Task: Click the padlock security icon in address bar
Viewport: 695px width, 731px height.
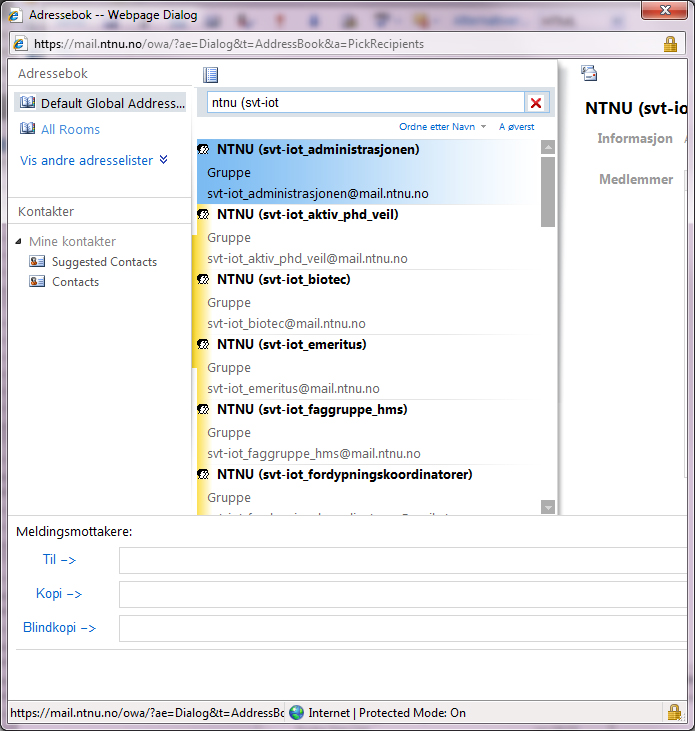Action: pos(670,44)
